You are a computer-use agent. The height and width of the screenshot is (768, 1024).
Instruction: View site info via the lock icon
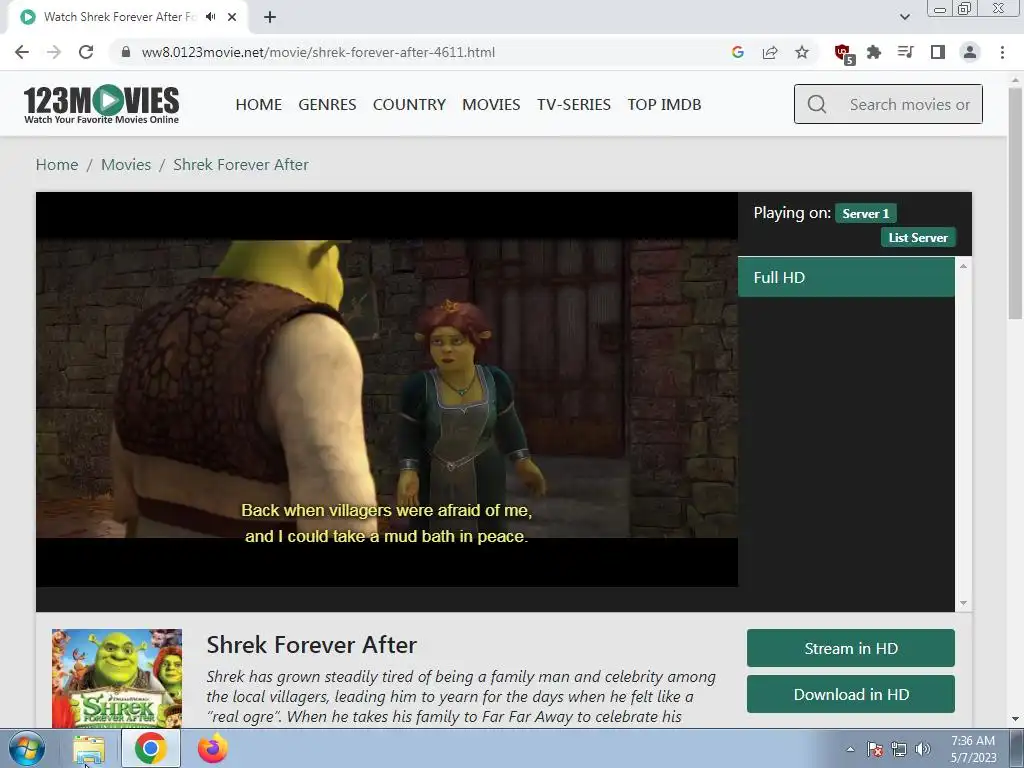coord(126,52)
